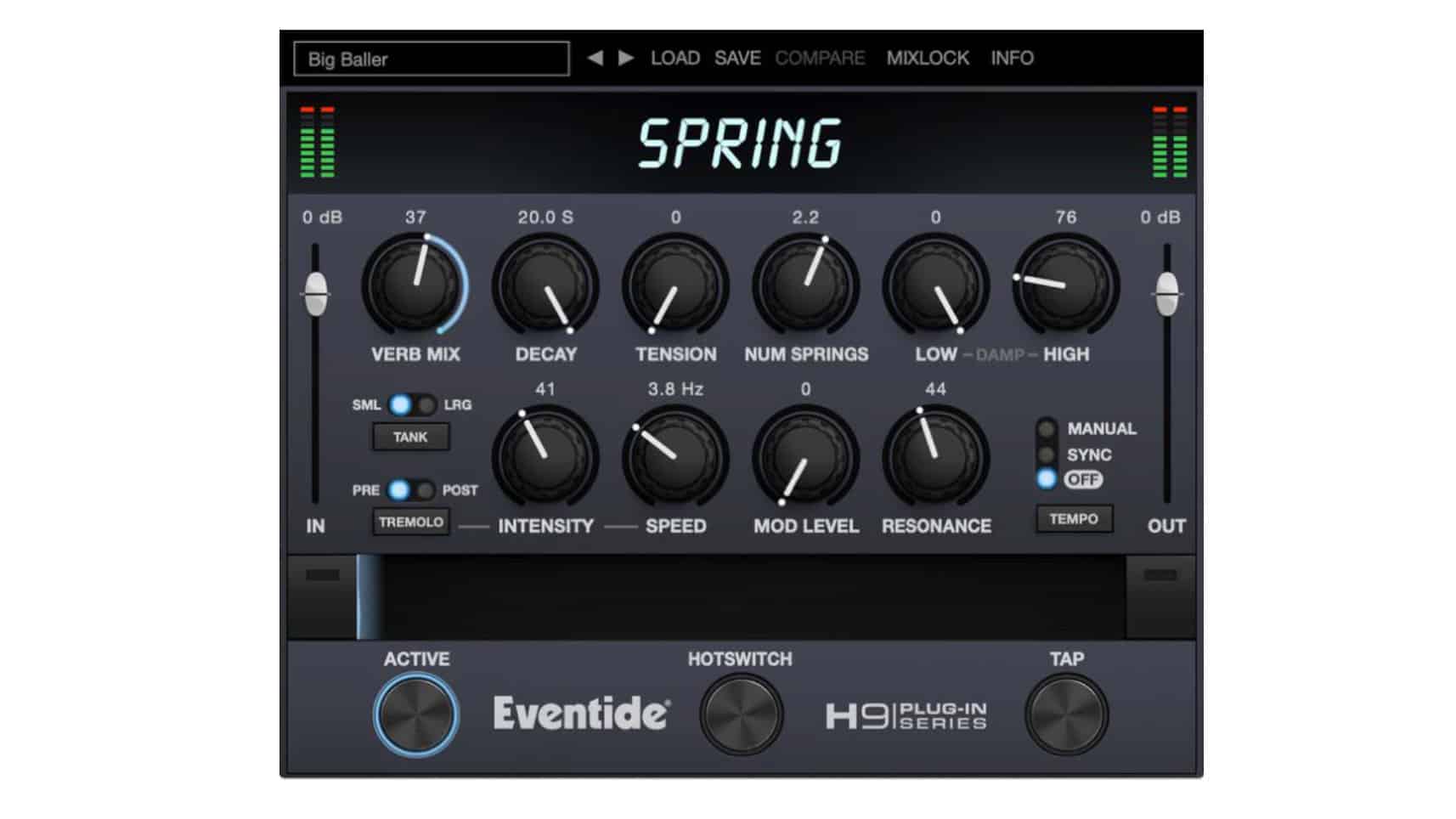Click the OUT level slider handle

coord(1167,295)
